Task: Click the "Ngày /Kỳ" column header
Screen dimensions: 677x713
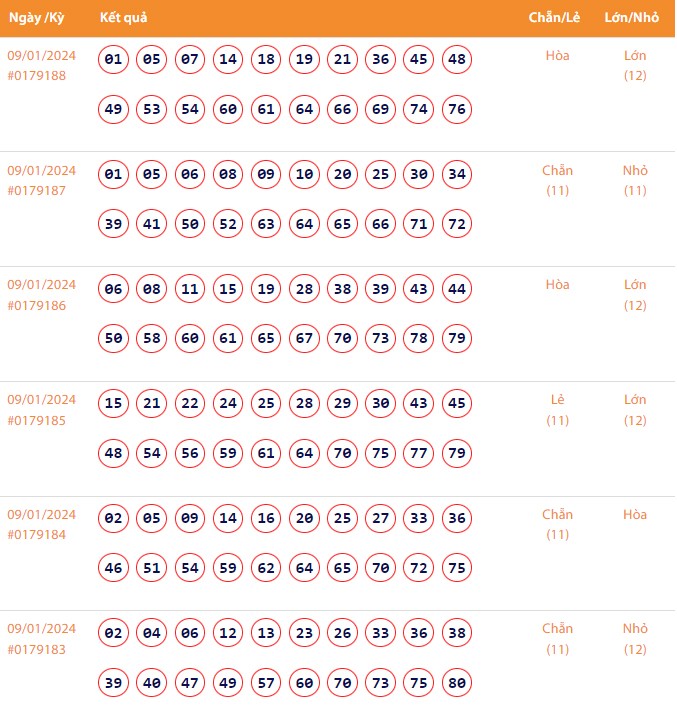Action: (x=39, y=18)
